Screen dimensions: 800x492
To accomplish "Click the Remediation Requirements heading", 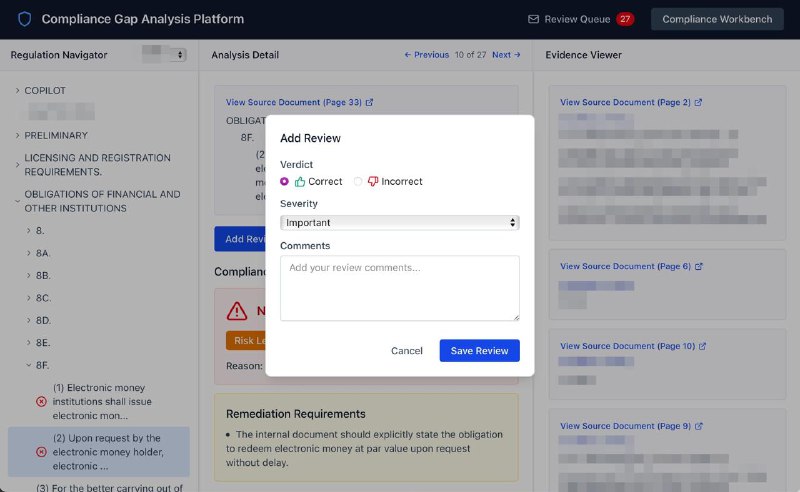I will point(296,414).
